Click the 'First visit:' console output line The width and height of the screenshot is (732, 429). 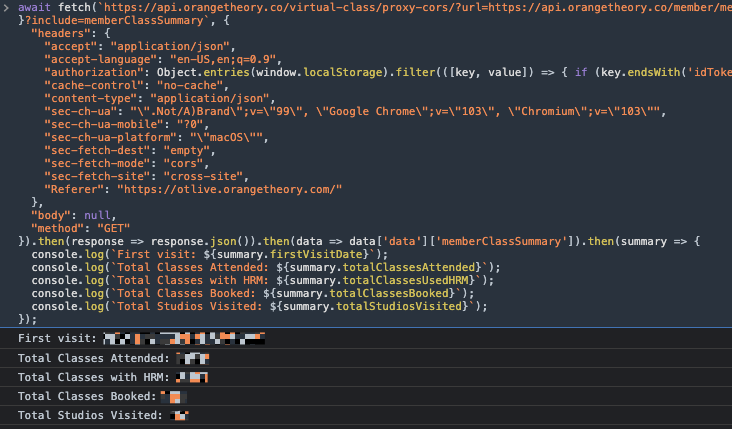click(x=366, y=338)
